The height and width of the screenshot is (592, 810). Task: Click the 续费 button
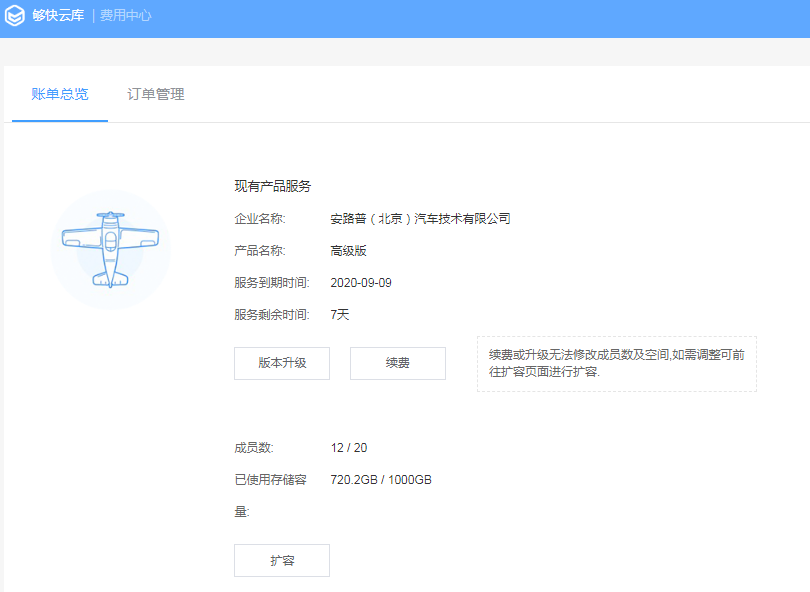coord(398,363)
